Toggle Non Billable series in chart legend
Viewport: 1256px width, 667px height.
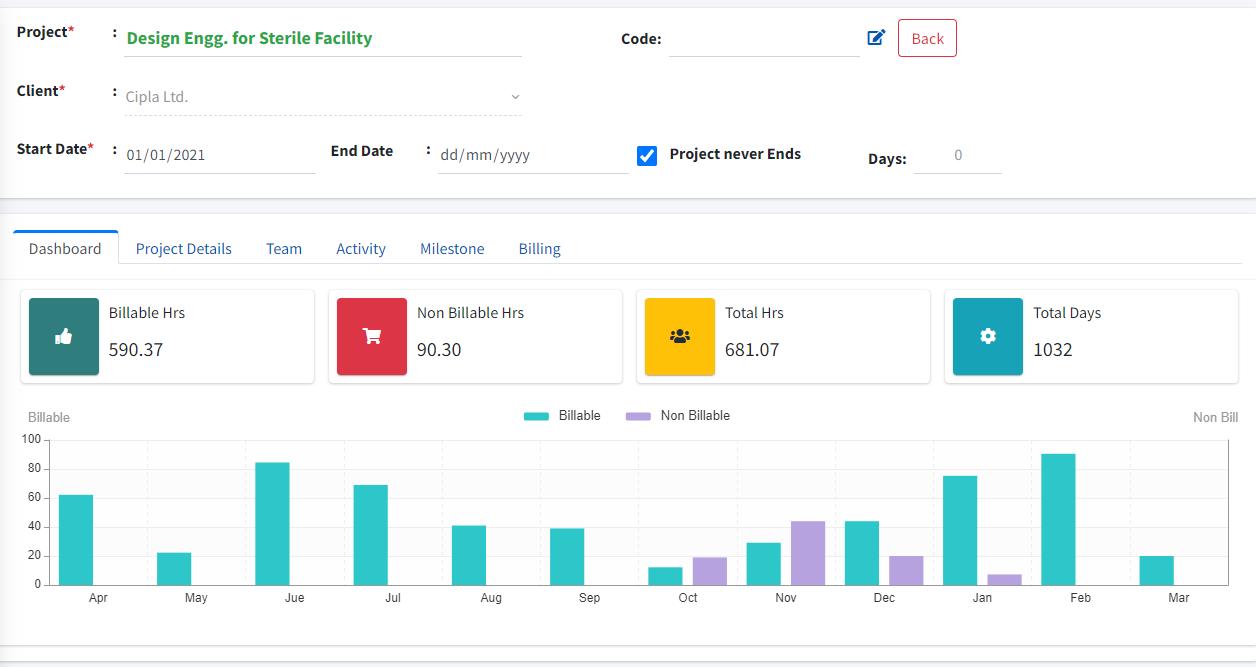pos(678,416)
